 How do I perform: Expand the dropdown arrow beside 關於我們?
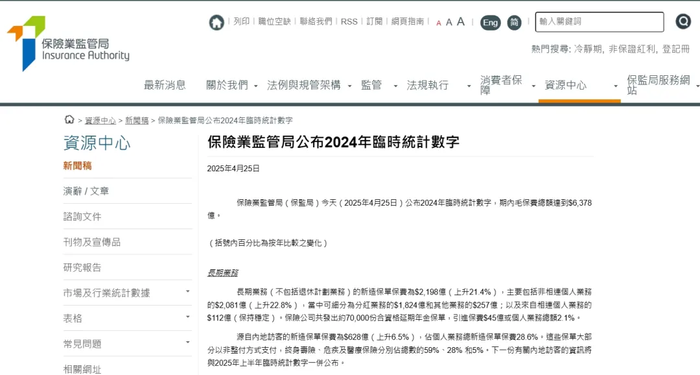pos(256,85)
